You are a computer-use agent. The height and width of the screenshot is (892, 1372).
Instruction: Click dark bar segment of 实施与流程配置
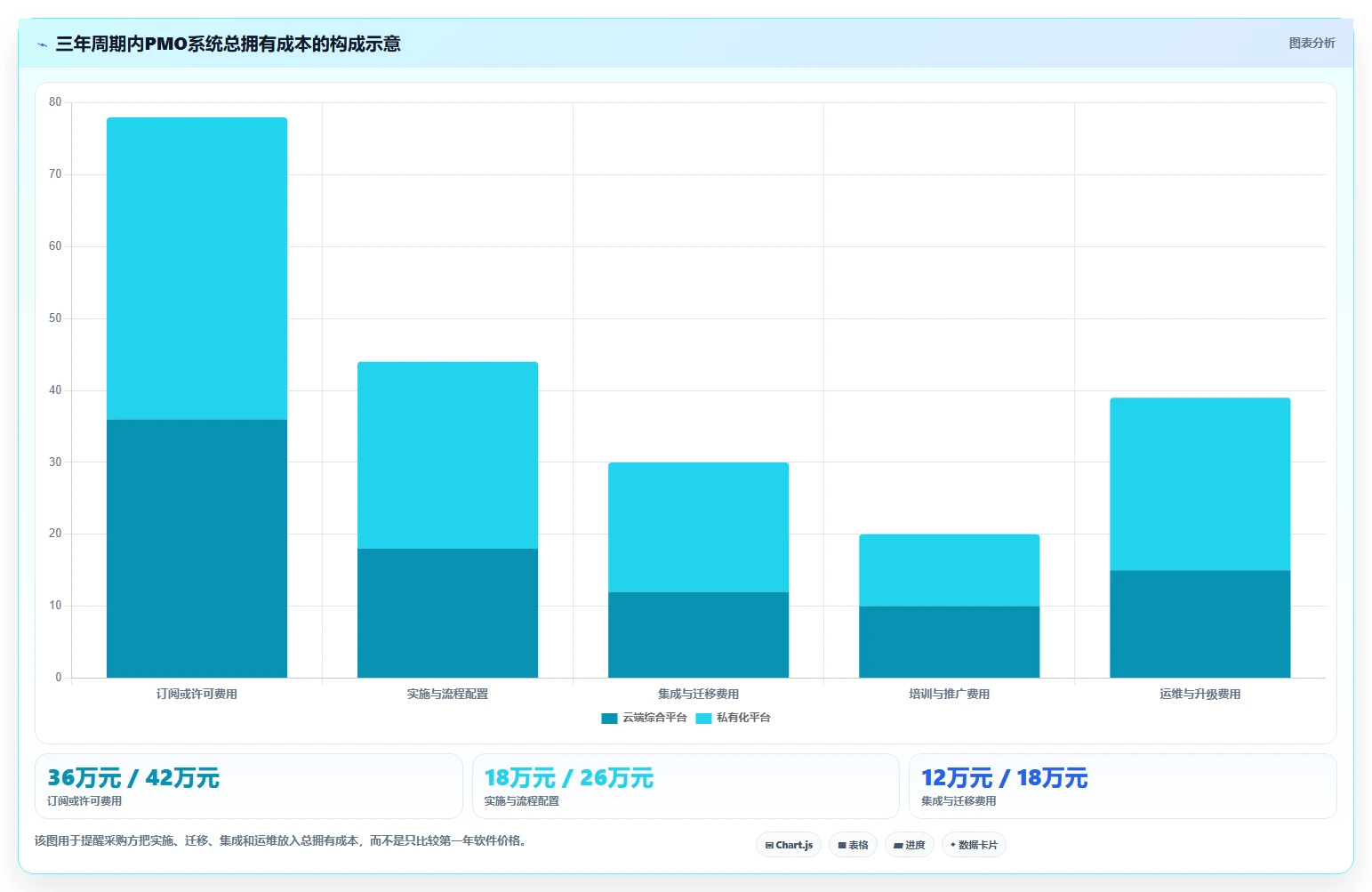coord(447,613)
